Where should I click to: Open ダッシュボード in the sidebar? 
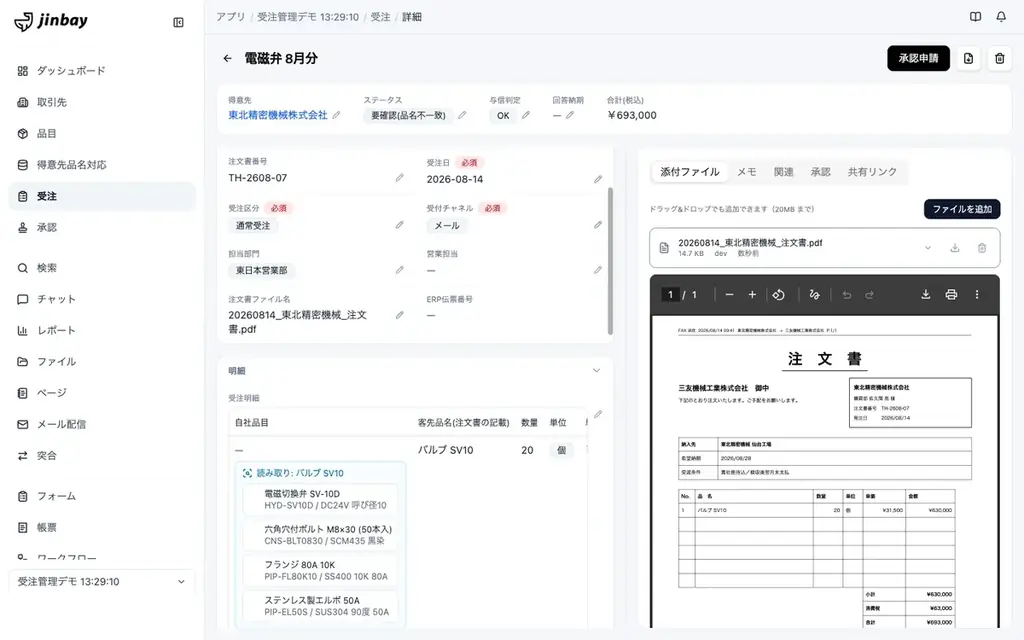tap(102, 71)
